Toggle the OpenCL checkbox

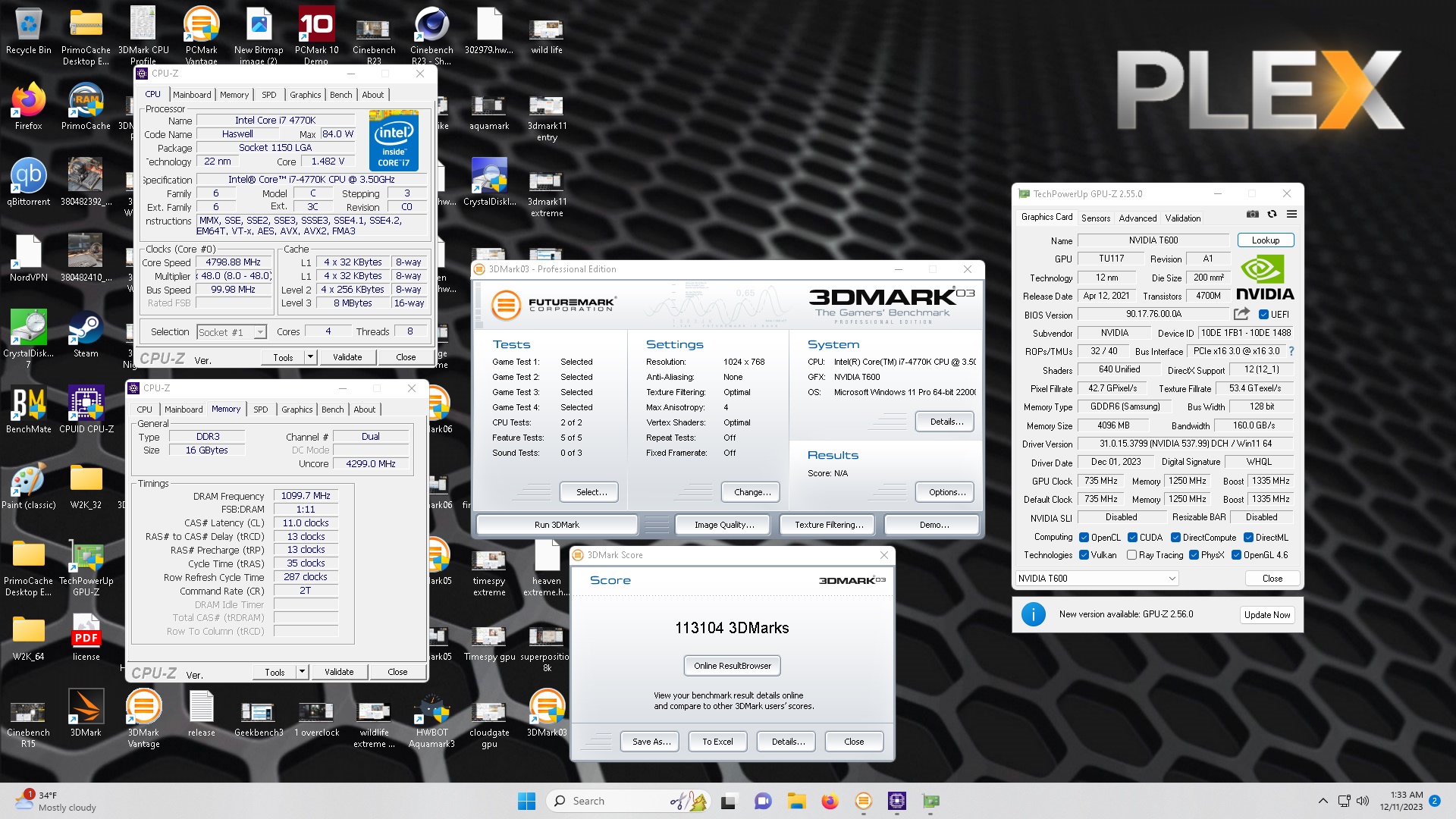(x=1084, y=538)
